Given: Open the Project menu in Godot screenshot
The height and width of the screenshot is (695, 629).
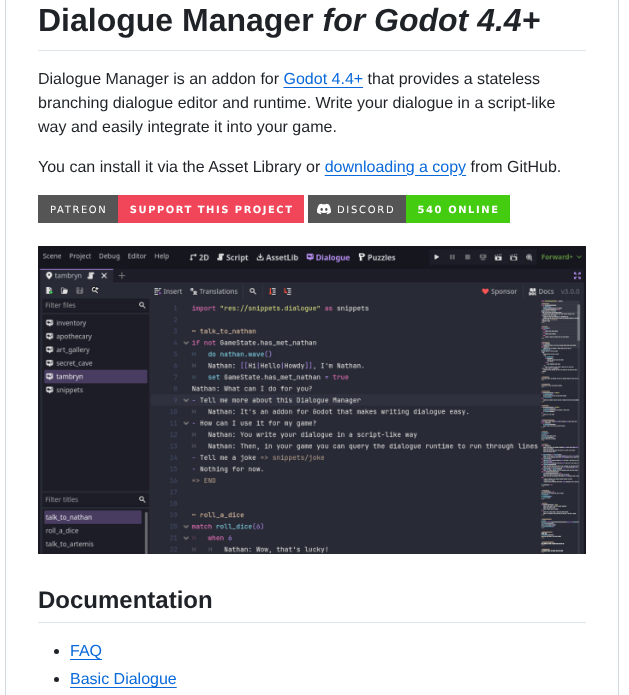Looking at the screenshot, I should coord(80,256).
